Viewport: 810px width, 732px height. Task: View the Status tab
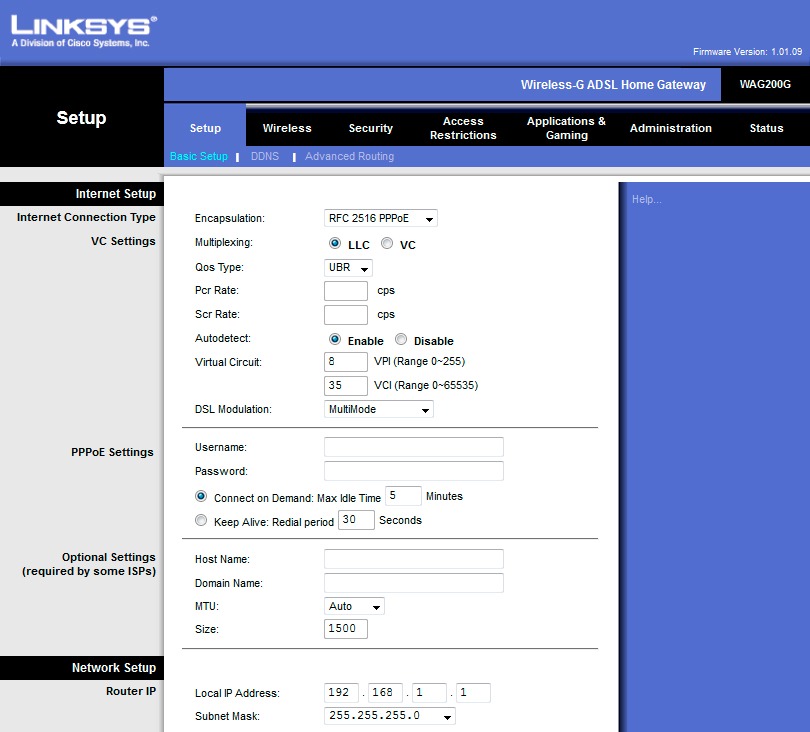coord(766,128)
